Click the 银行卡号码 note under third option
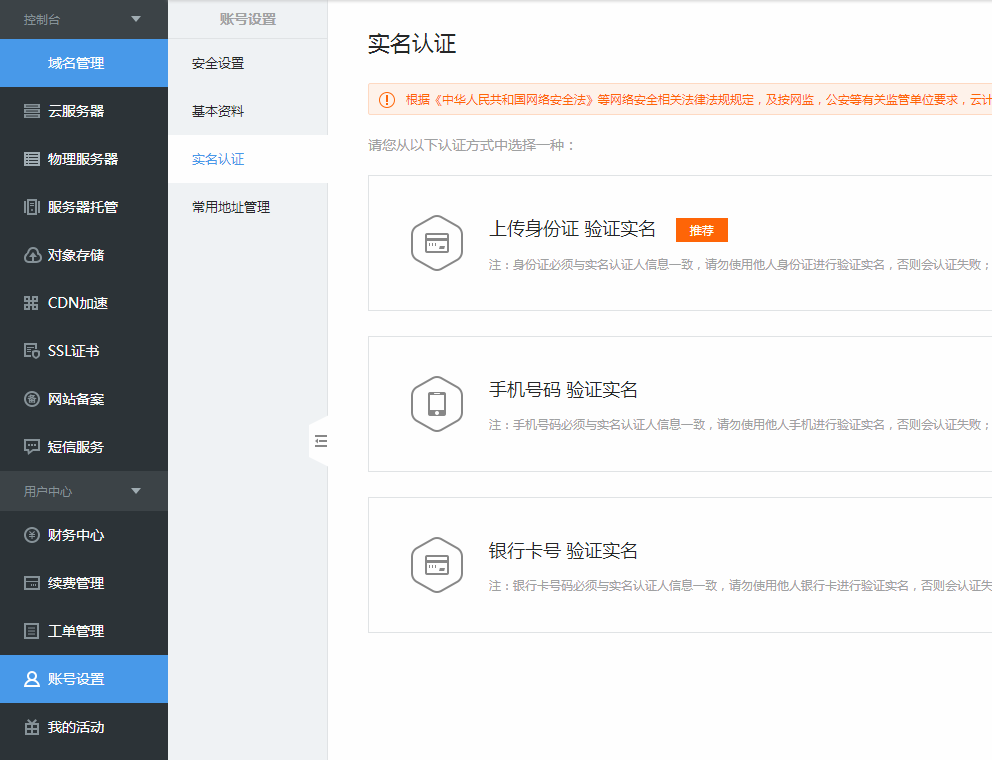The height and width of the screenshot is (760, 992). [x=740, y=585]
